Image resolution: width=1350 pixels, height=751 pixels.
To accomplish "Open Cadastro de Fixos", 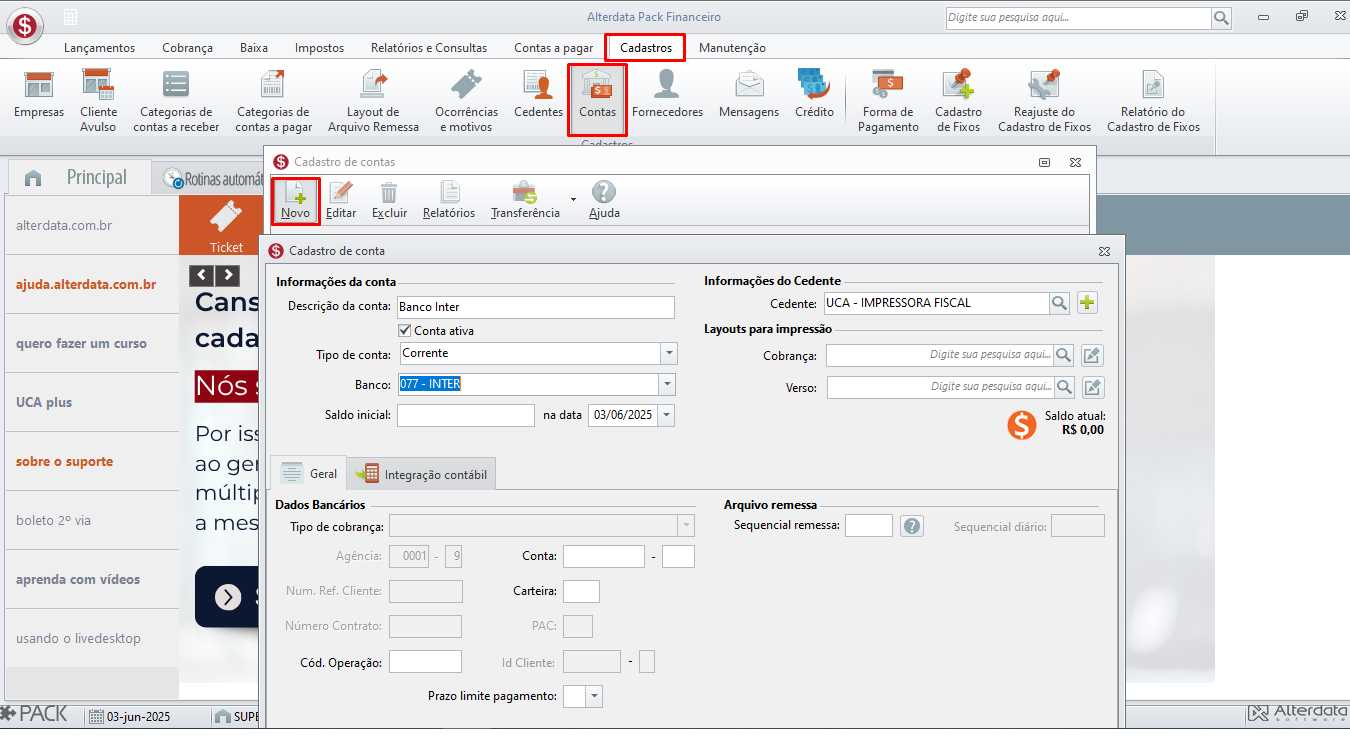I will point(958,100).
